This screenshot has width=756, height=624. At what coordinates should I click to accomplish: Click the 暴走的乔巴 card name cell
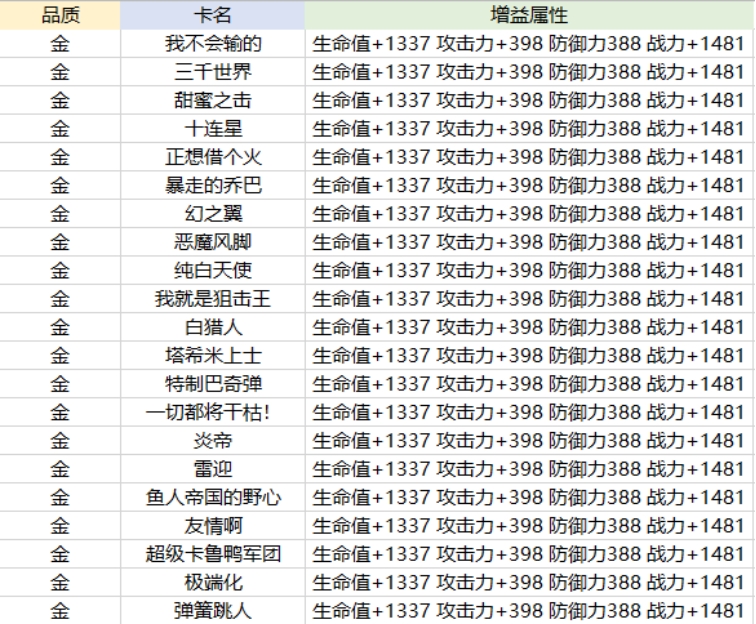(x=213, y=185)
